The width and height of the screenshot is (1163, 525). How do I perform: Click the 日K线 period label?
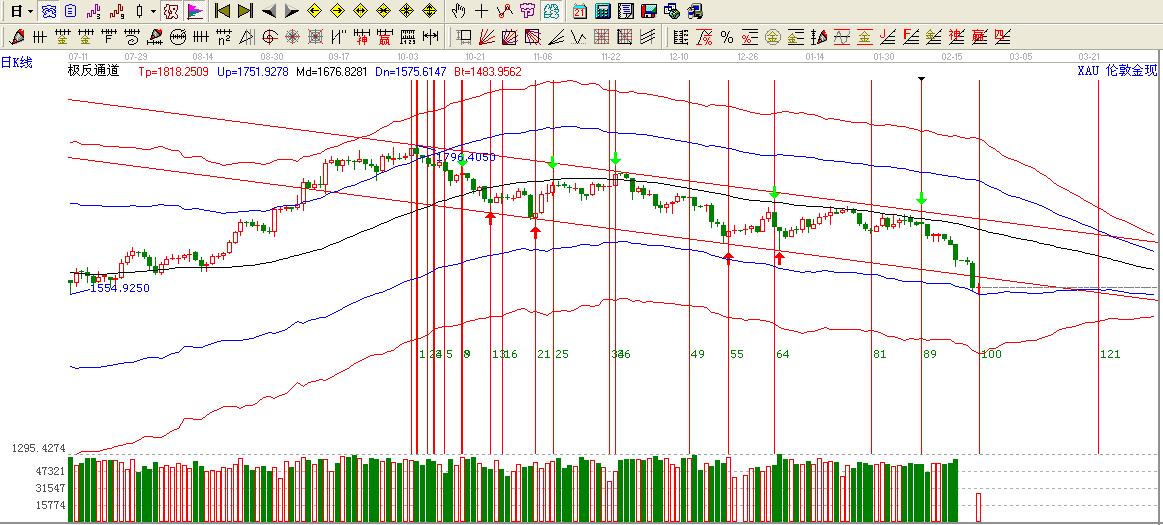click(x=17, y=63)
